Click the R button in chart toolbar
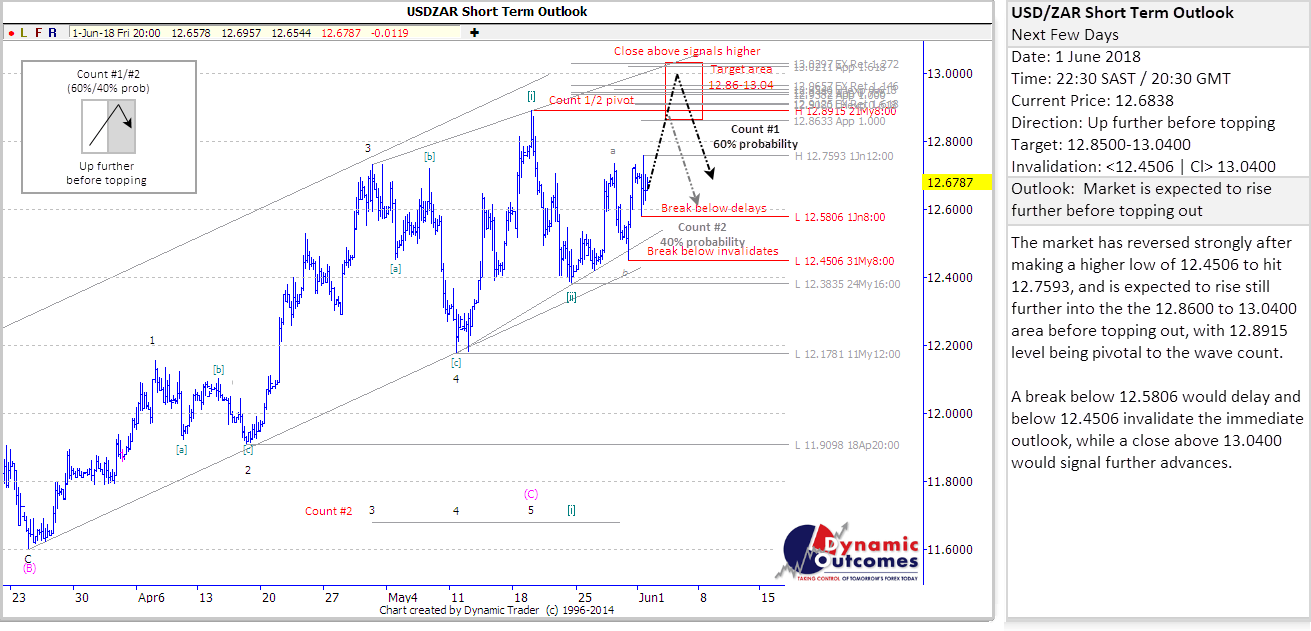The height and width of the screenshot is (631, 1311). pyautogui.click(x=53, y=33)
